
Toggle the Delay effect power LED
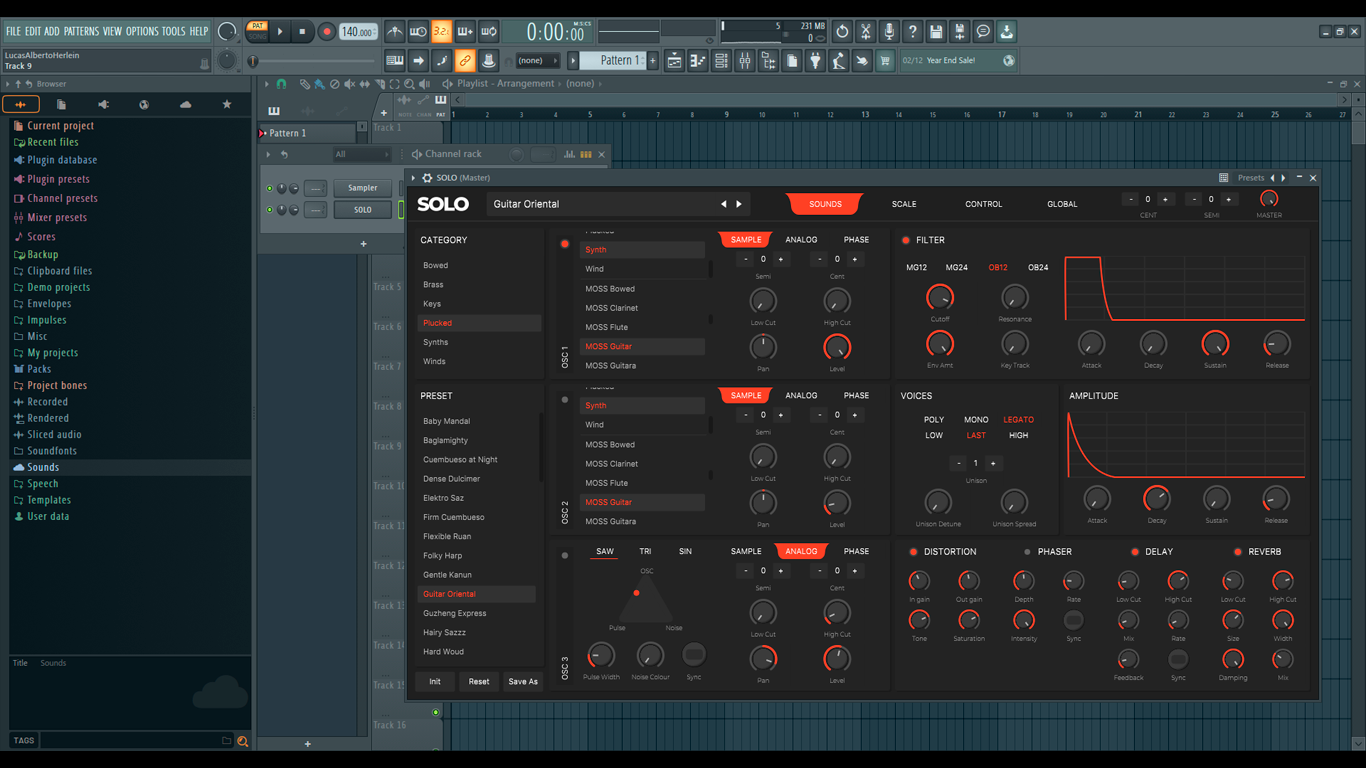(x=1134, y=552)
